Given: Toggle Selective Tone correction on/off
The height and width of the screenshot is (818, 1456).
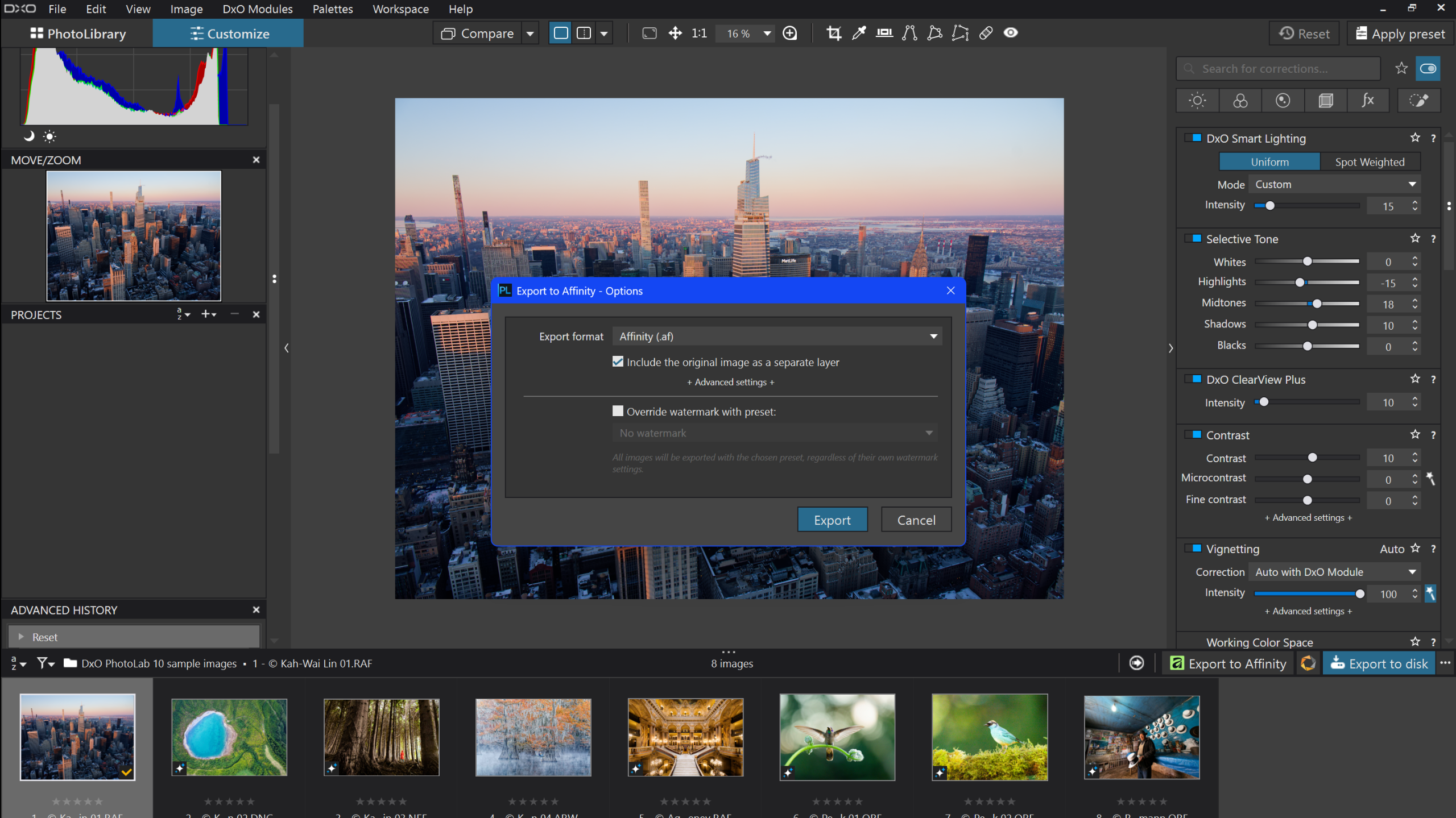Looking at the screenshot, I should (x=1194, y=239).
